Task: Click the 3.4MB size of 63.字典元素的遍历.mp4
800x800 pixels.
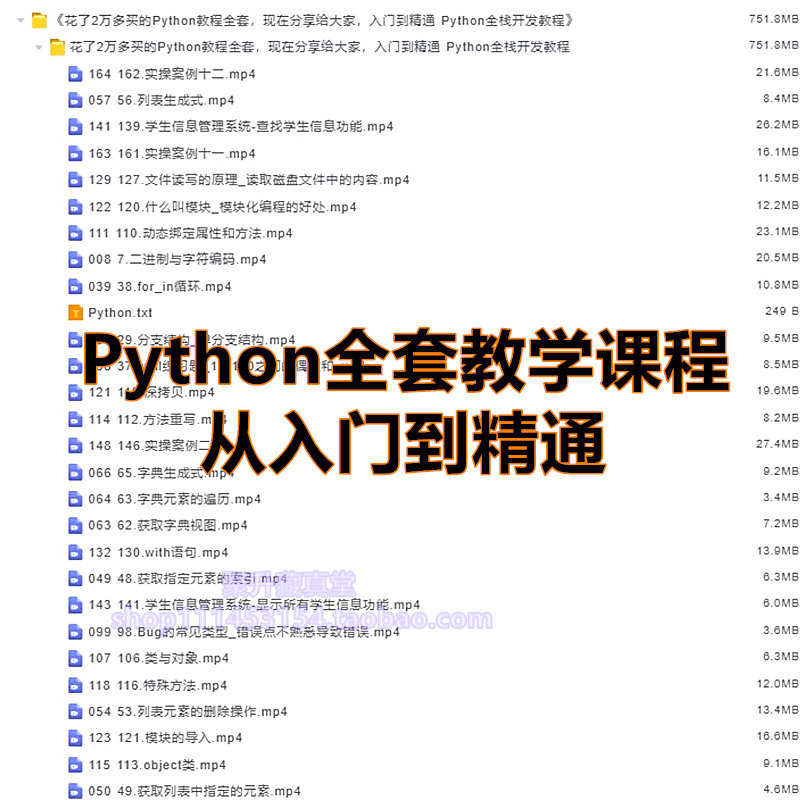Action: point(781,497)
